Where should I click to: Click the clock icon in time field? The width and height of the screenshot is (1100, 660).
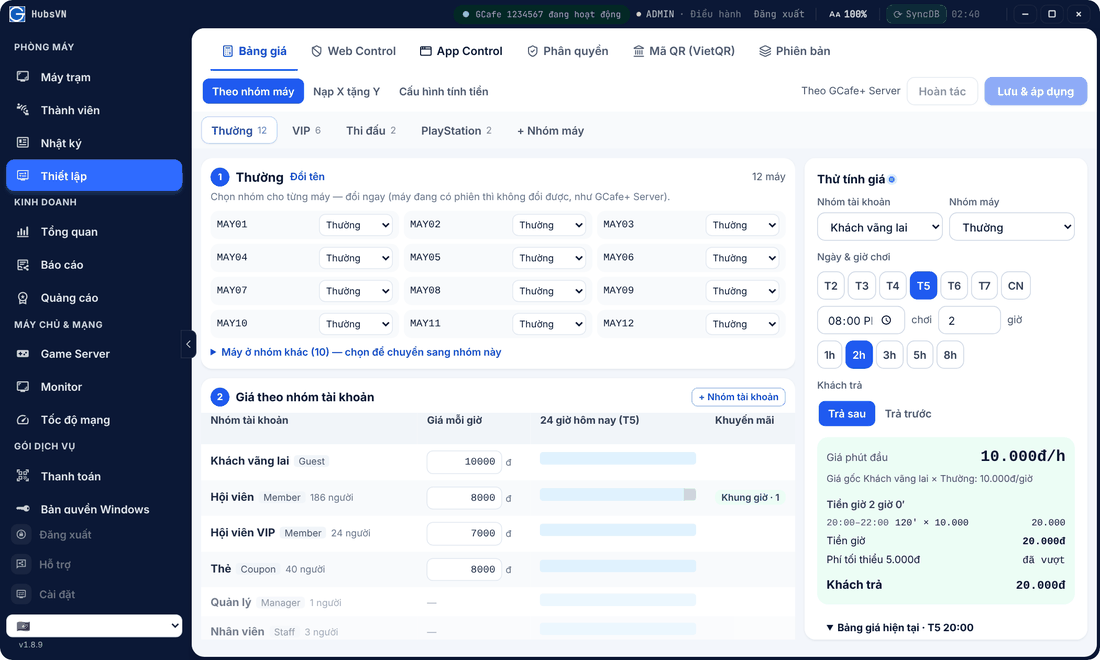point(886,321)
